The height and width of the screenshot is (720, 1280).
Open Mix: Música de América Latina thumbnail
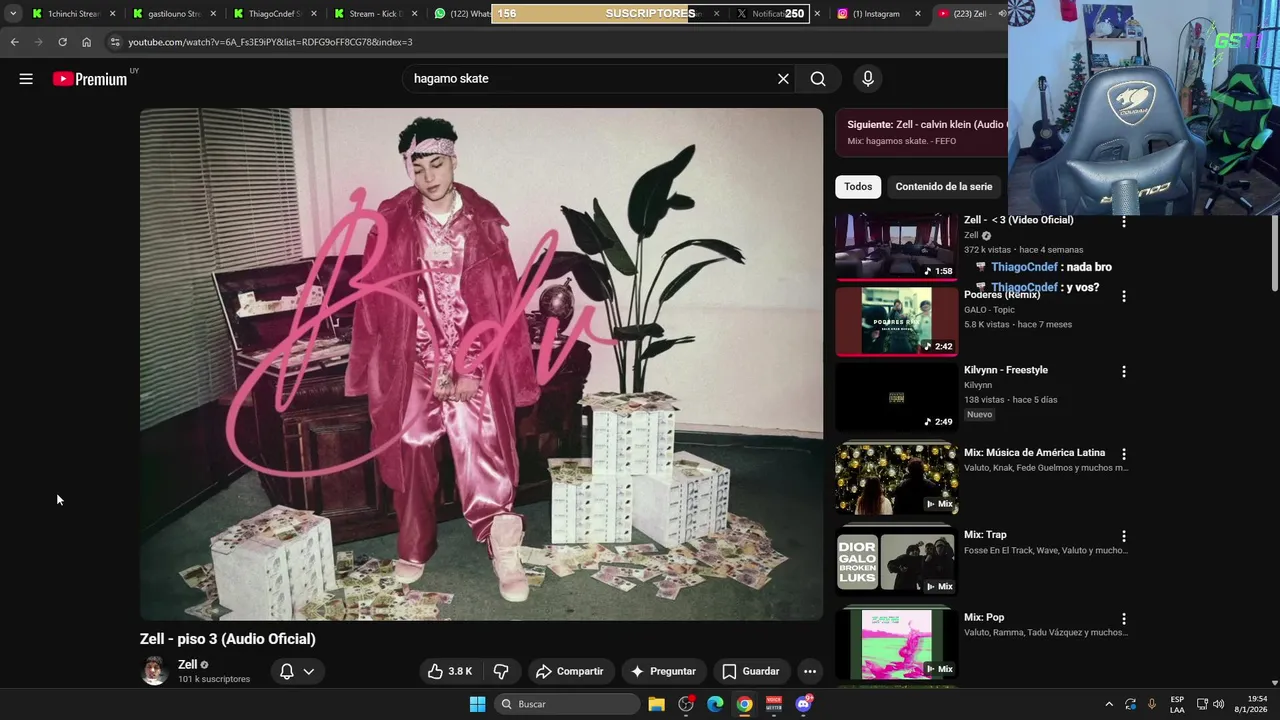click(x=896, y=478)
